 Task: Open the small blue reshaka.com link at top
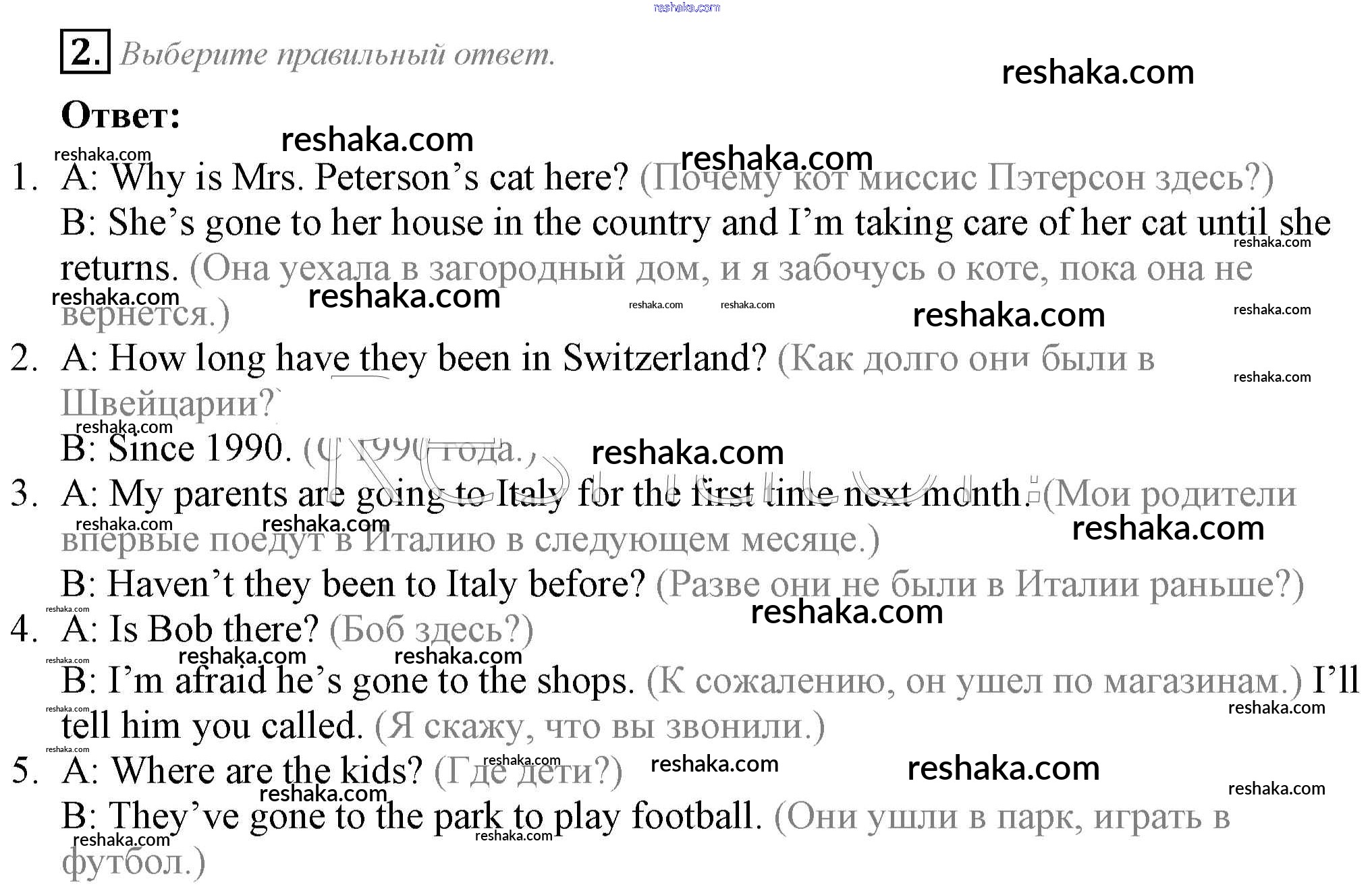686,7
